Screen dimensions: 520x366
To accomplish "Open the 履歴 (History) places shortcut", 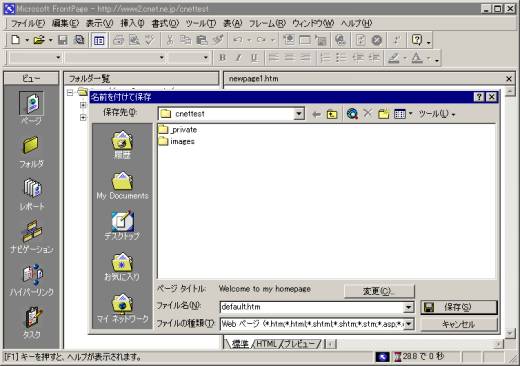I will pos(122,144).
